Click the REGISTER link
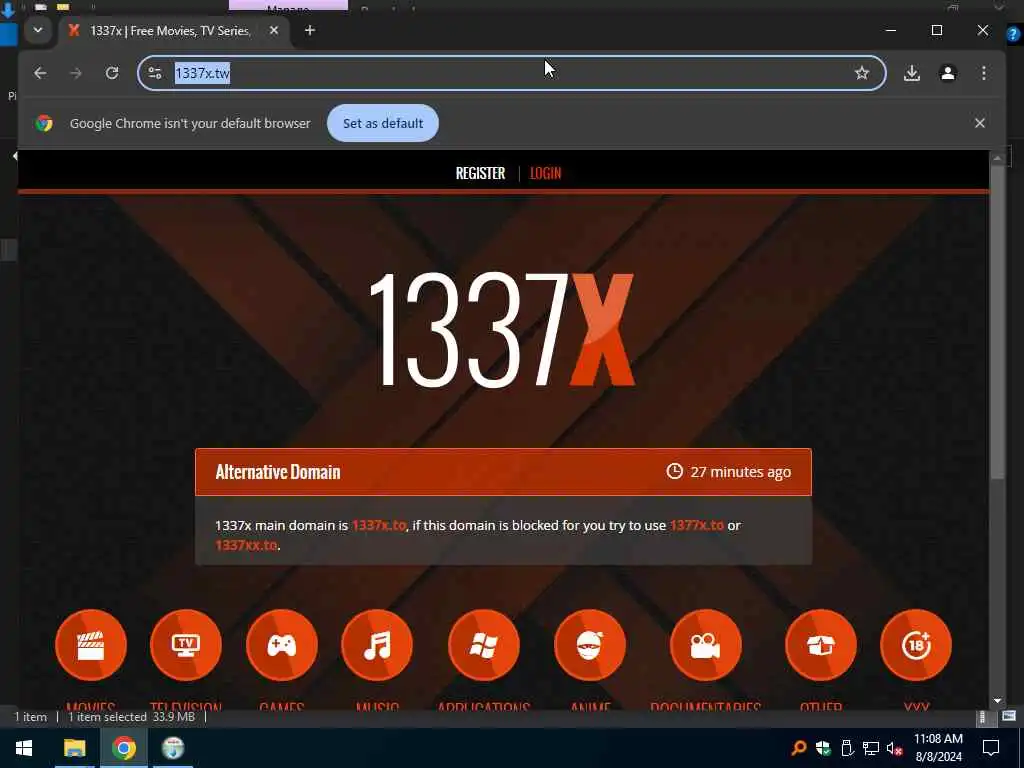Image resolution: width=1024 pixels, height=768 pixels. point(481,173)
